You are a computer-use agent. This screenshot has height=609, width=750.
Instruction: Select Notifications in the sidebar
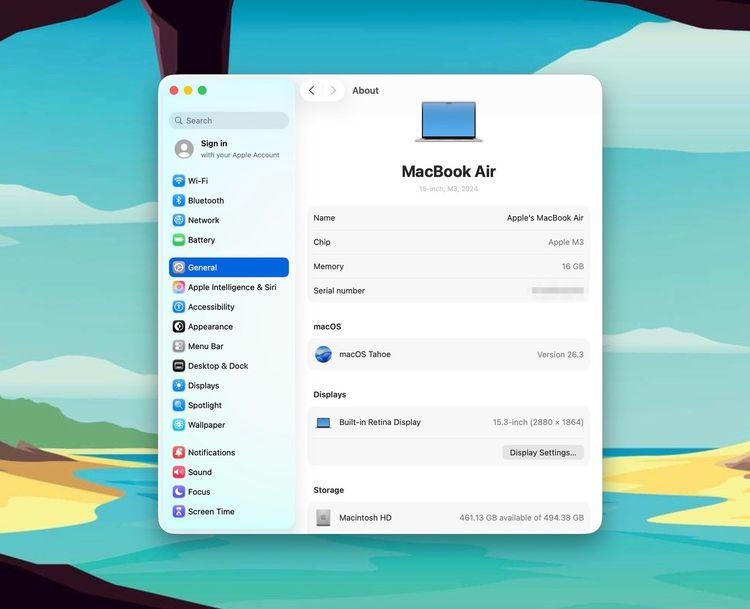(x=211, y=453)
